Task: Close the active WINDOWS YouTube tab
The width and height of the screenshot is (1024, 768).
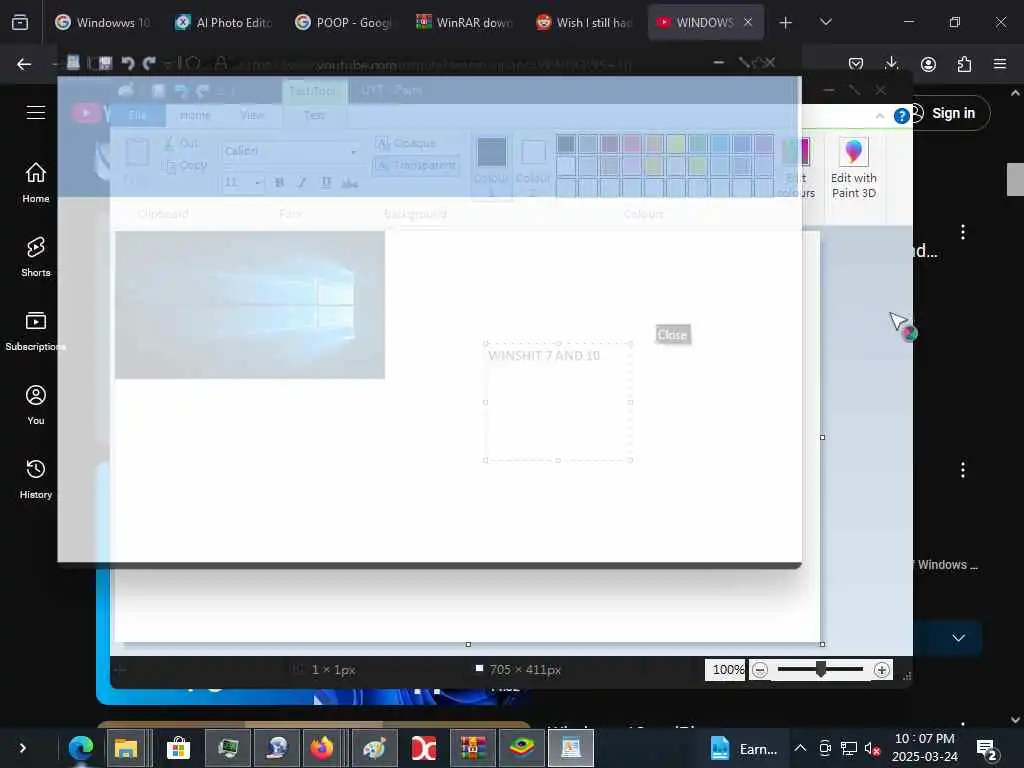Action: tap(748, 22)
